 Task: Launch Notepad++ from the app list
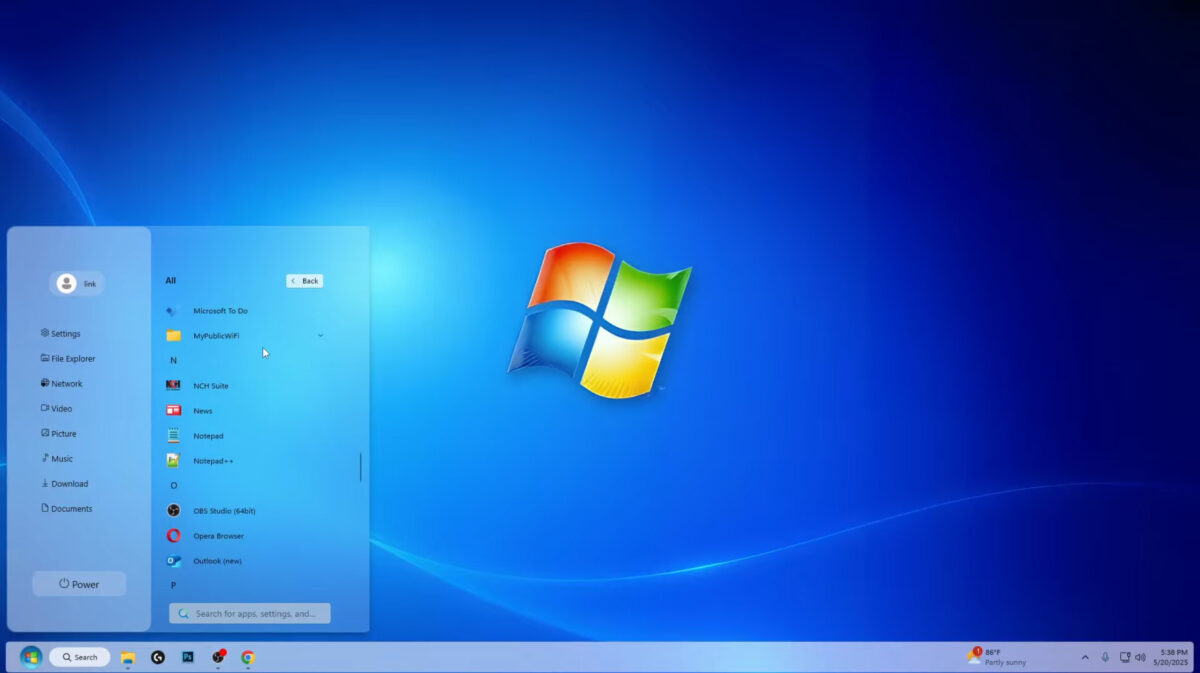click(212, 460)
